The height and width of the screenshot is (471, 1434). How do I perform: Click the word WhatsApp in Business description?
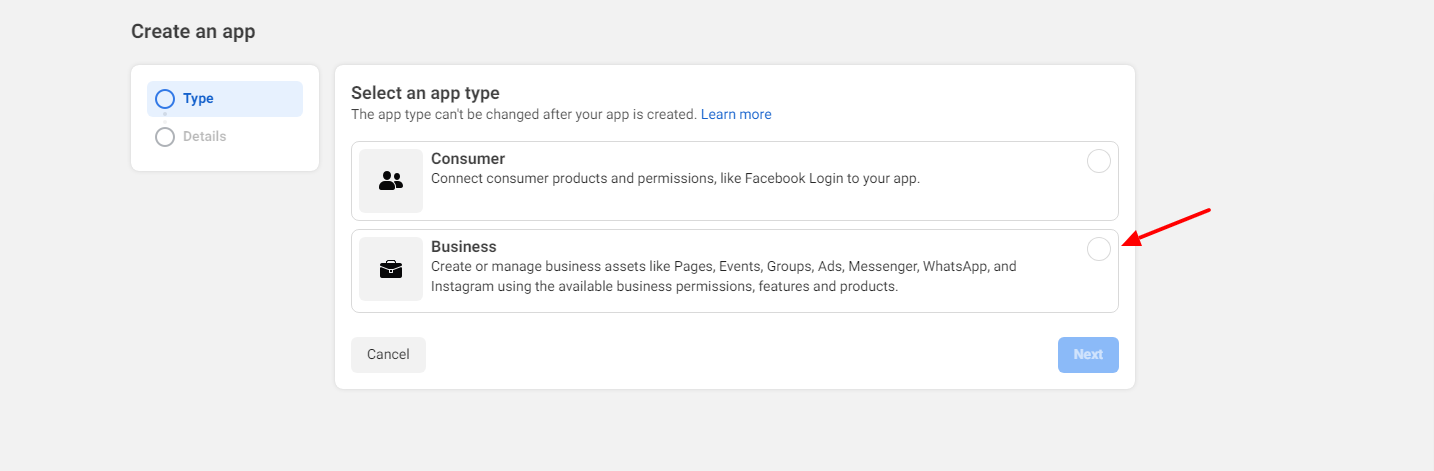coord(955,267)
